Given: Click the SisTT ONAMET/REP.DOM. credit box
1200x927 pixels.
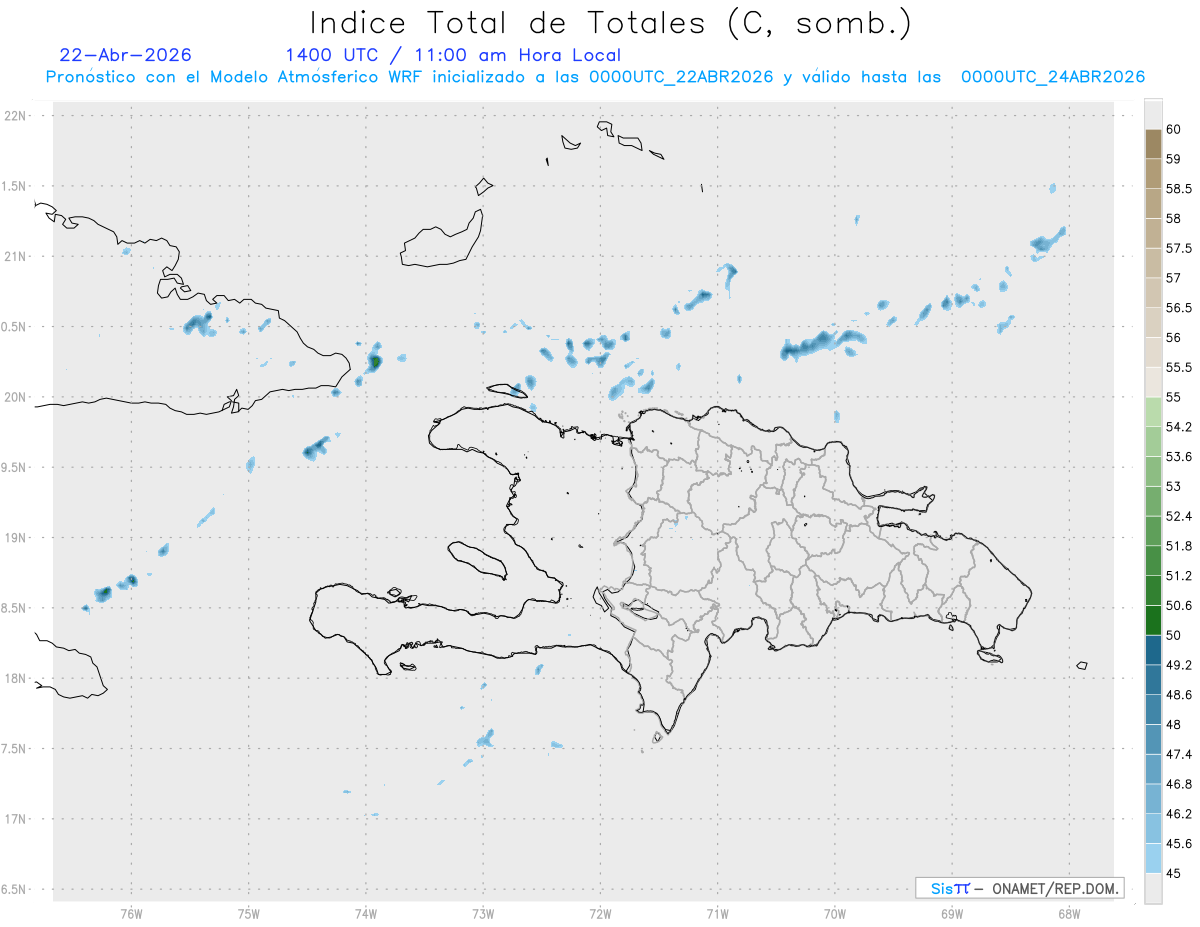Looking at the screenshot, I should click(x=1020, y=888).
